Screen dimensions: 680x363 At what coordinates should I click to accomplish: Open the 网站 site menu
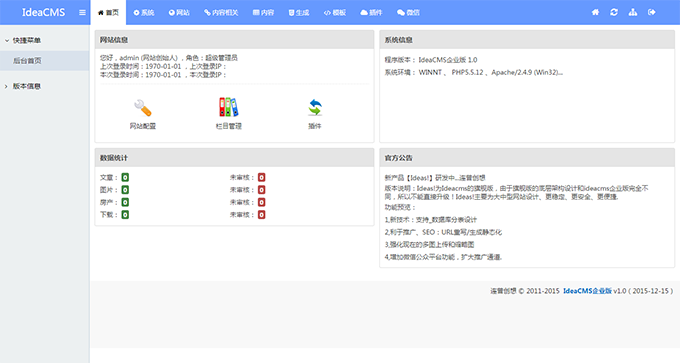(179, 13)
